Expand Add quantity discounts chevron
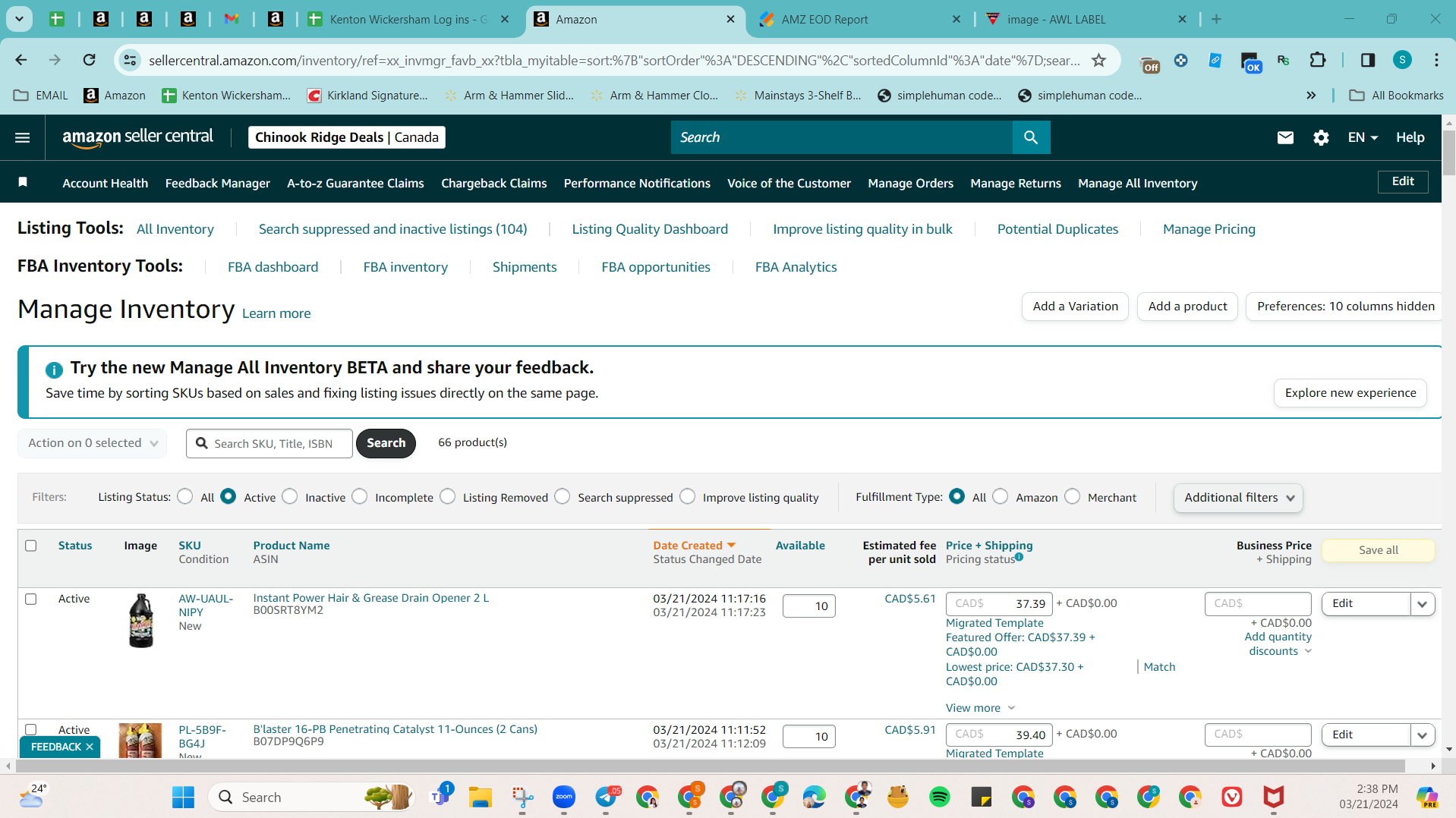The height and width of the screenshot is (818, 1456). pos(1308,651)
